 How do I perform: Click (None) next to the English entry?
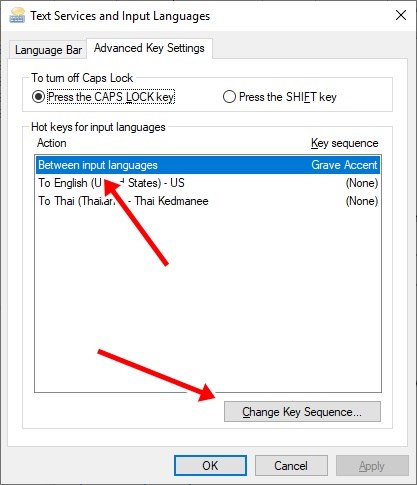coord(362,183)
